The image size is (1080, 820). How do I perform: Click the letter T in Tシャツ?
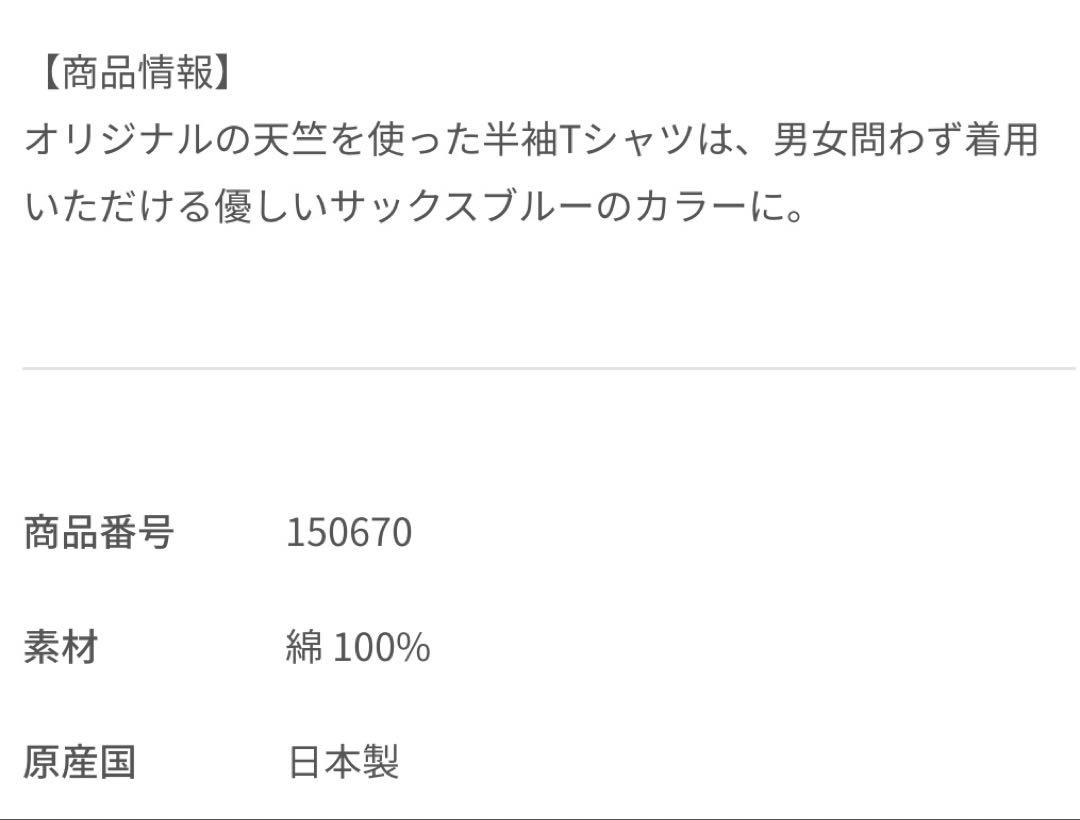tap(569, 140)
